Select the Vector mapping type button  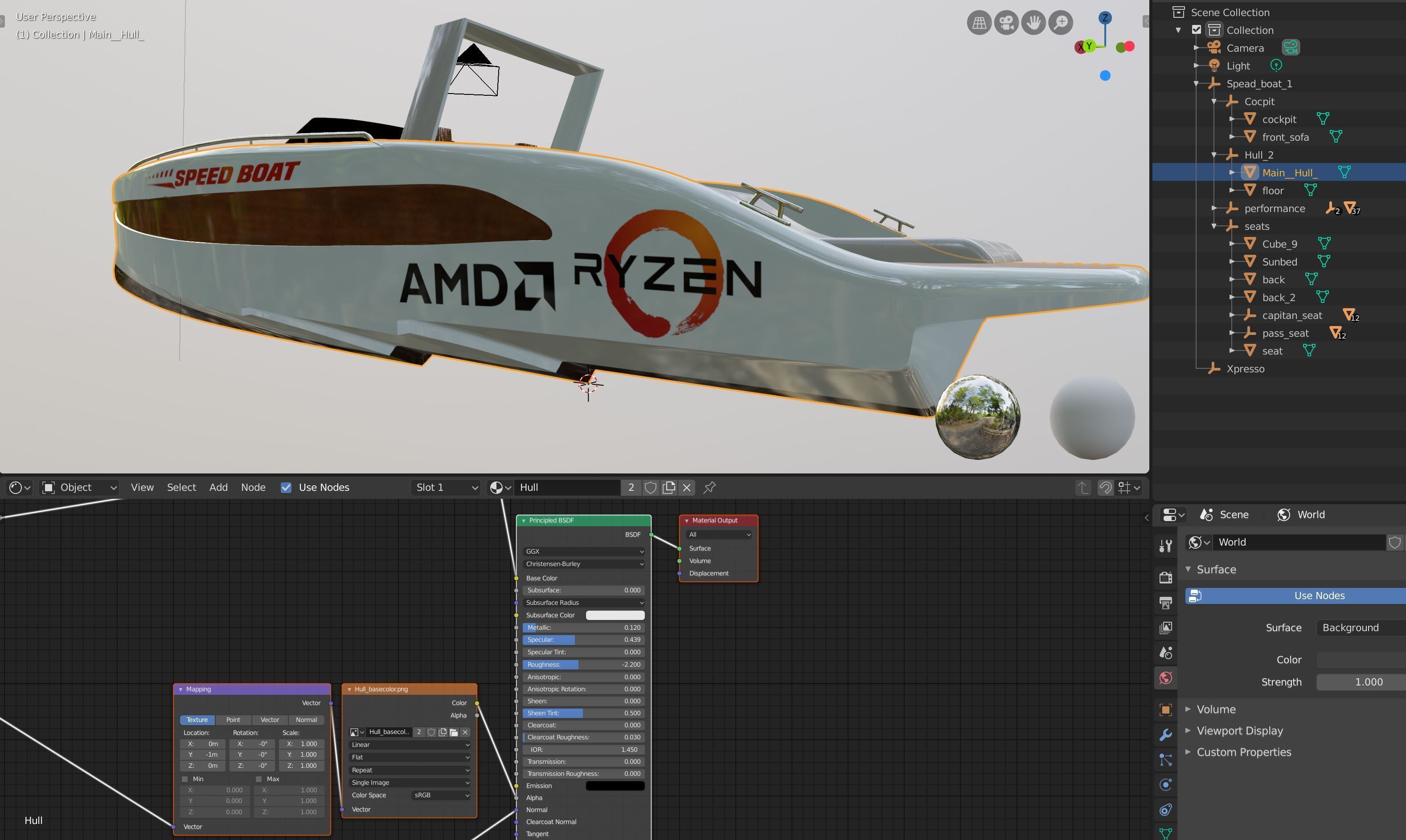[270, 720]
